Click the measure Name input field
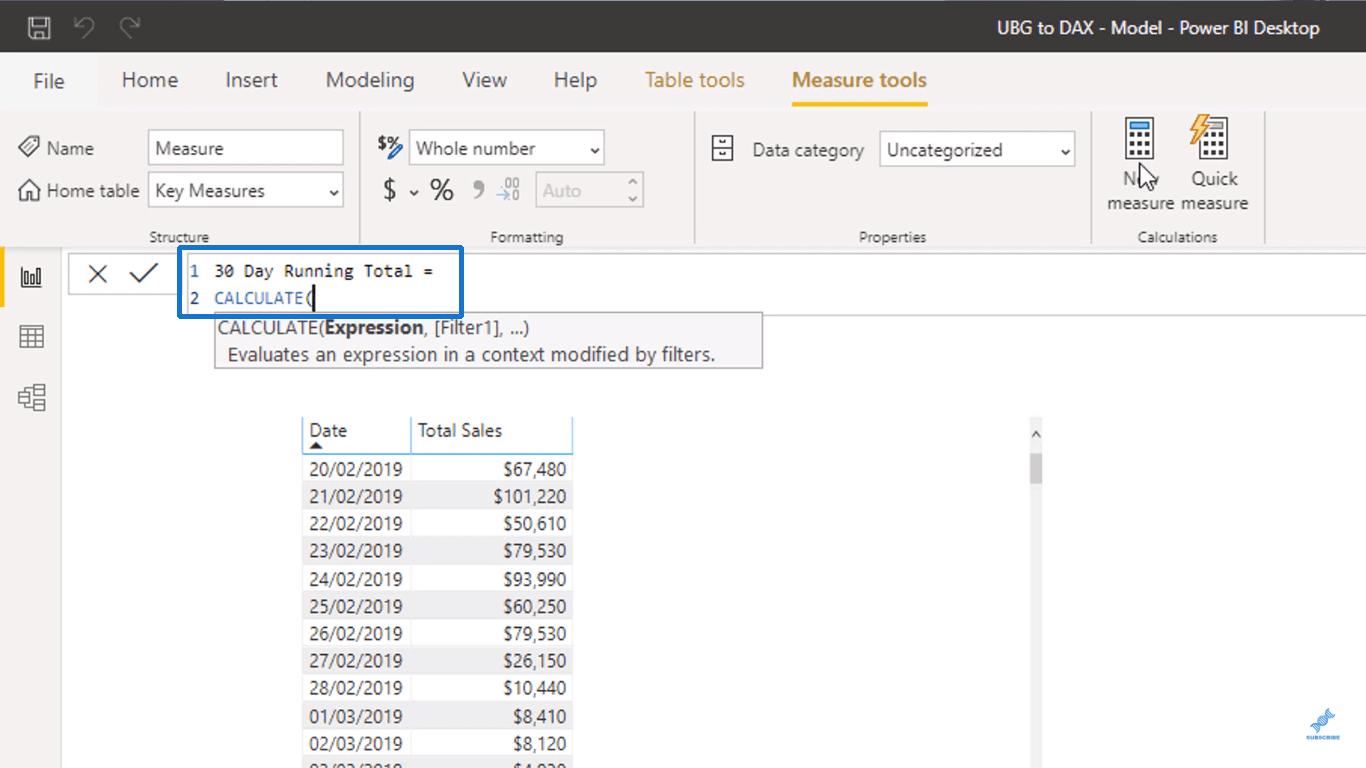 [246, 148]
